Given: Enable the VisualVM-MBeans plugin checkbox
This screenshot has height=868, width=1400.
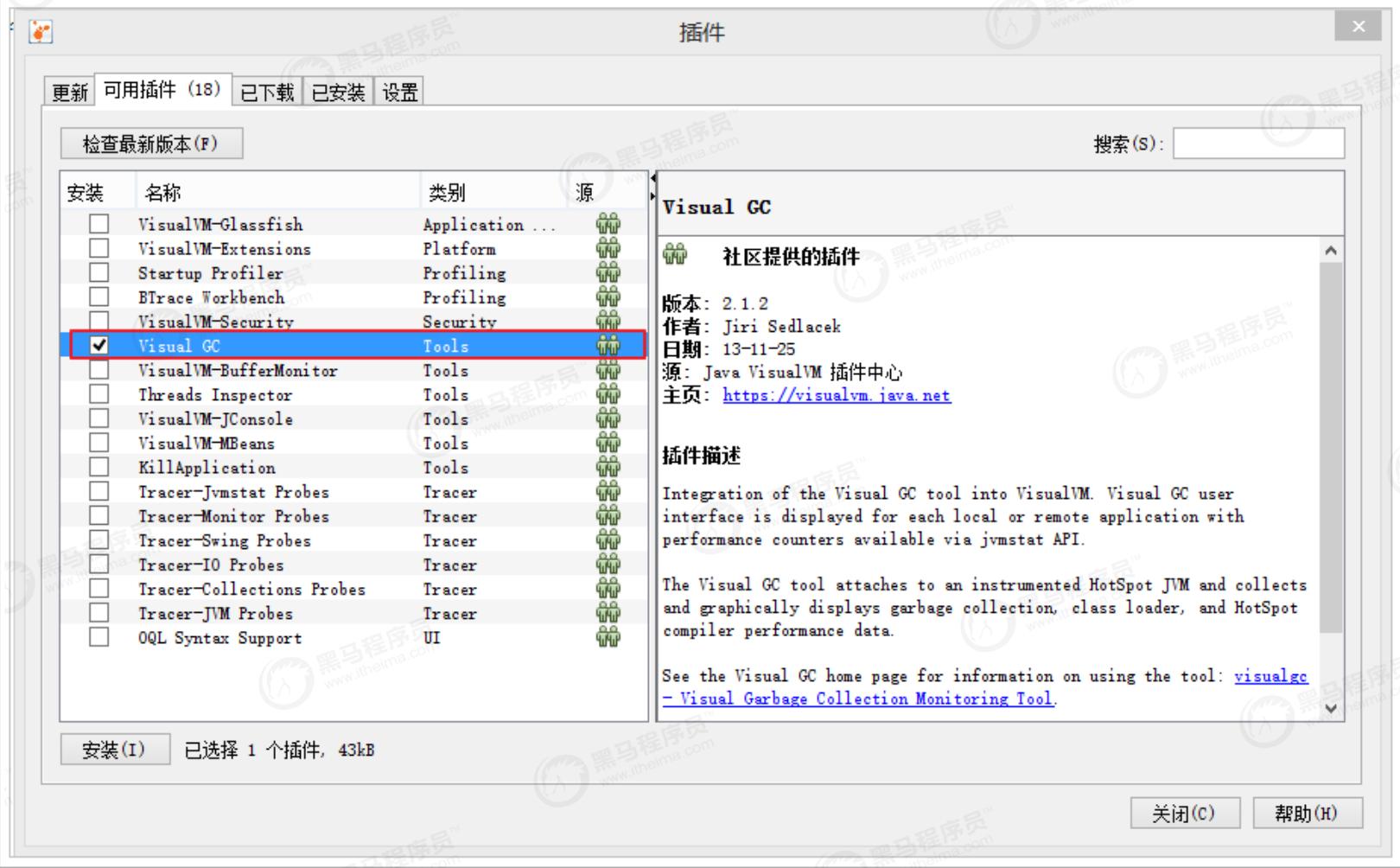Looking at the screenshot, I should [x=99, y=443].
